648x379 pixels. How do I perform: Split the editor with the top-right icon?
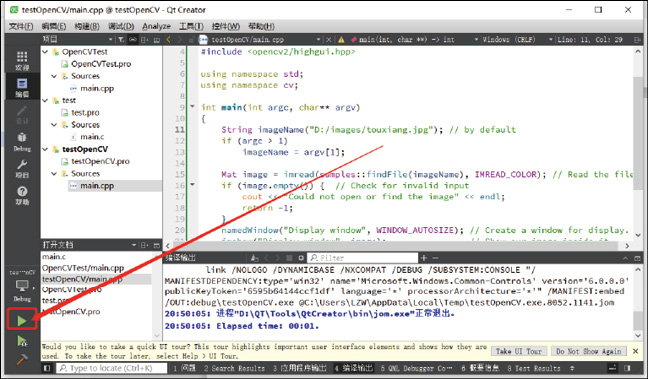point(637,40)
